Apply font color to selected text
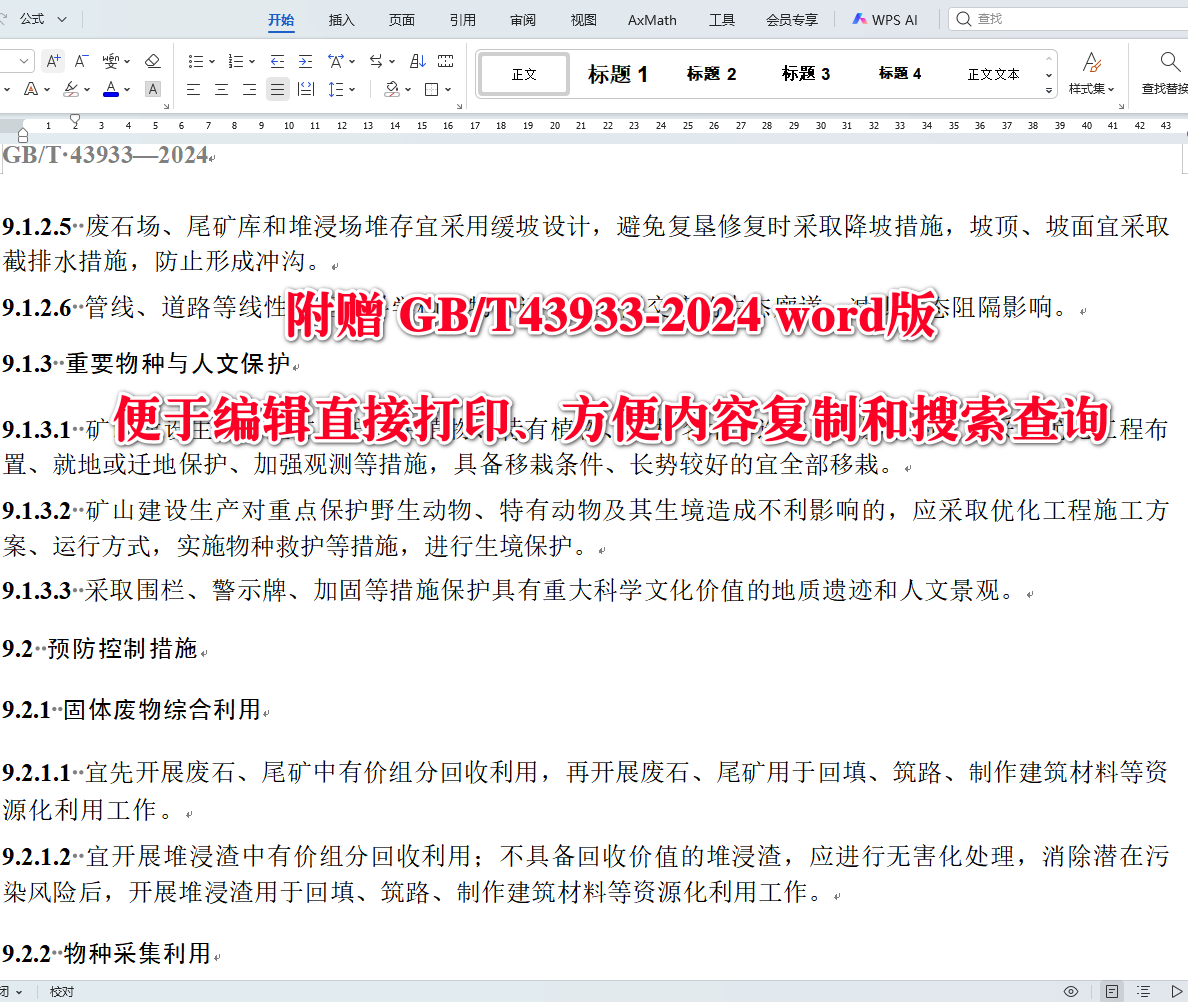 [x=111, y=89]
